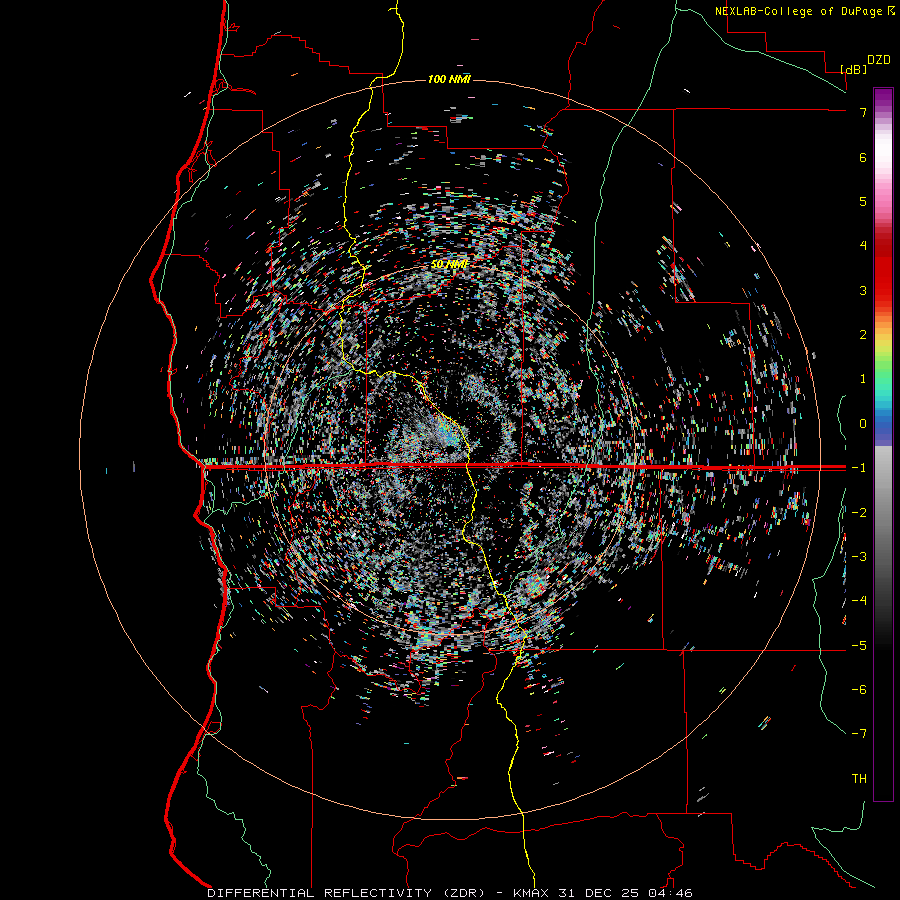Click the "3" scale value
Screen dimensions: 900x900
(863, 290)
